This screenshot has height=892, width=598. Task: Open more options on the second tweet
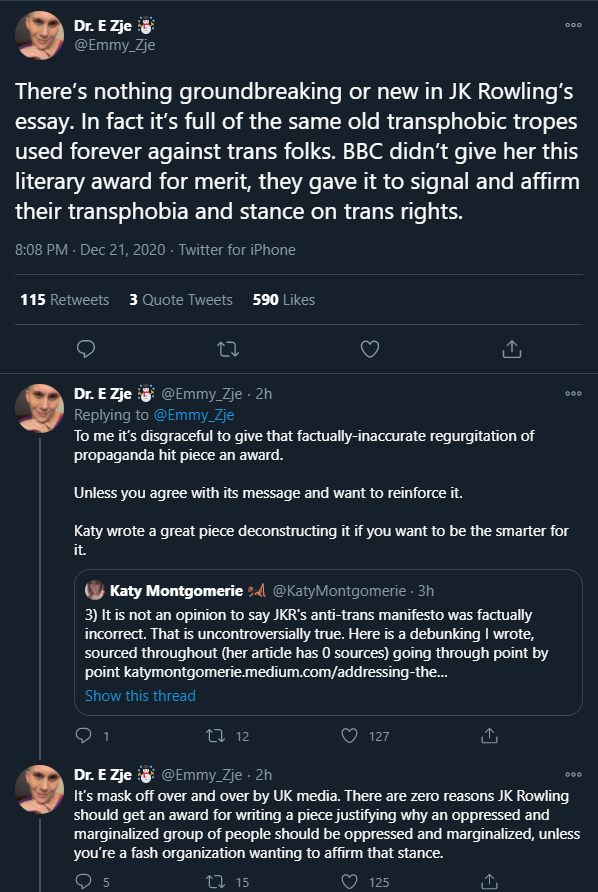573,393
